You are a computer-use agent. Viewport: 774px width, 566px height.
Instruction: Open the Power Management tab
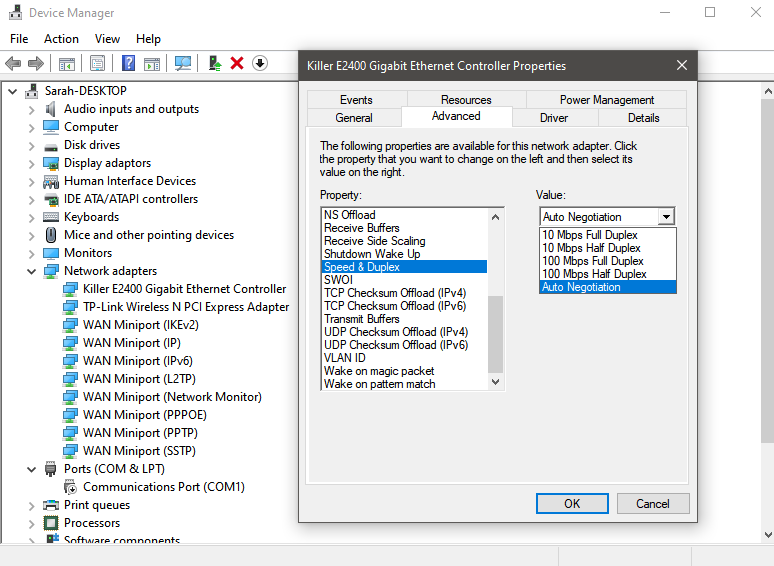606,100
